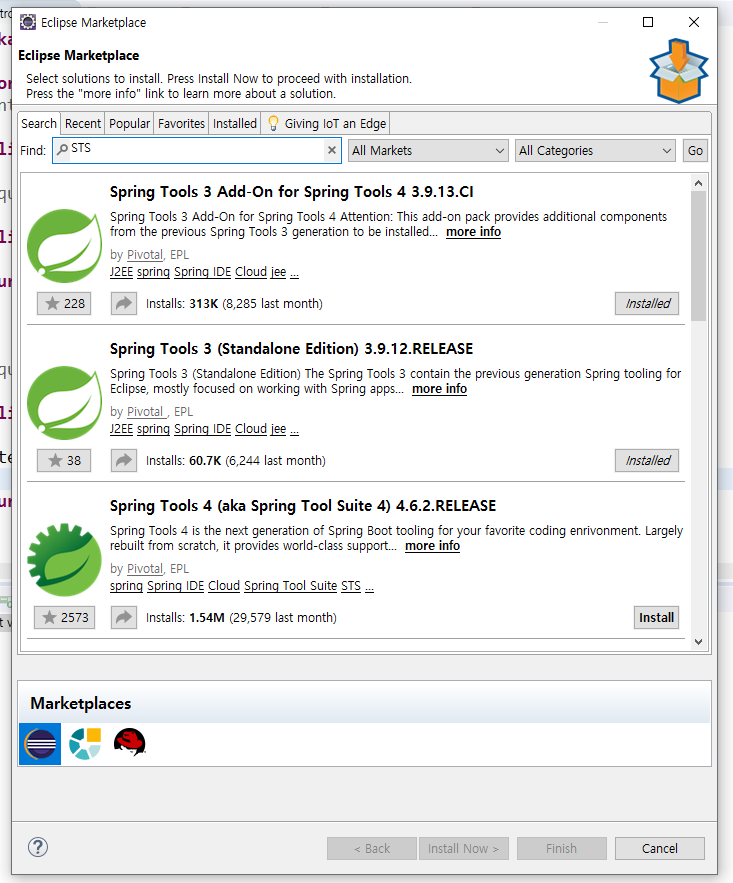Open Pivotal link under Spring Tools 4
Viewport: 733px width, 883px height.
145,569
